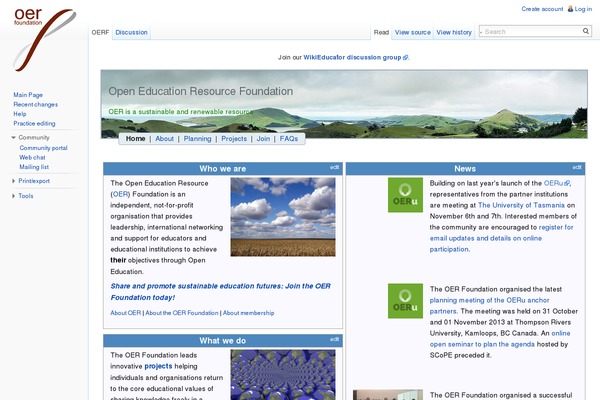Open Mailing list in the sidebar
The width and height of the screenshot is (600, 400).
tap(34, 167)
